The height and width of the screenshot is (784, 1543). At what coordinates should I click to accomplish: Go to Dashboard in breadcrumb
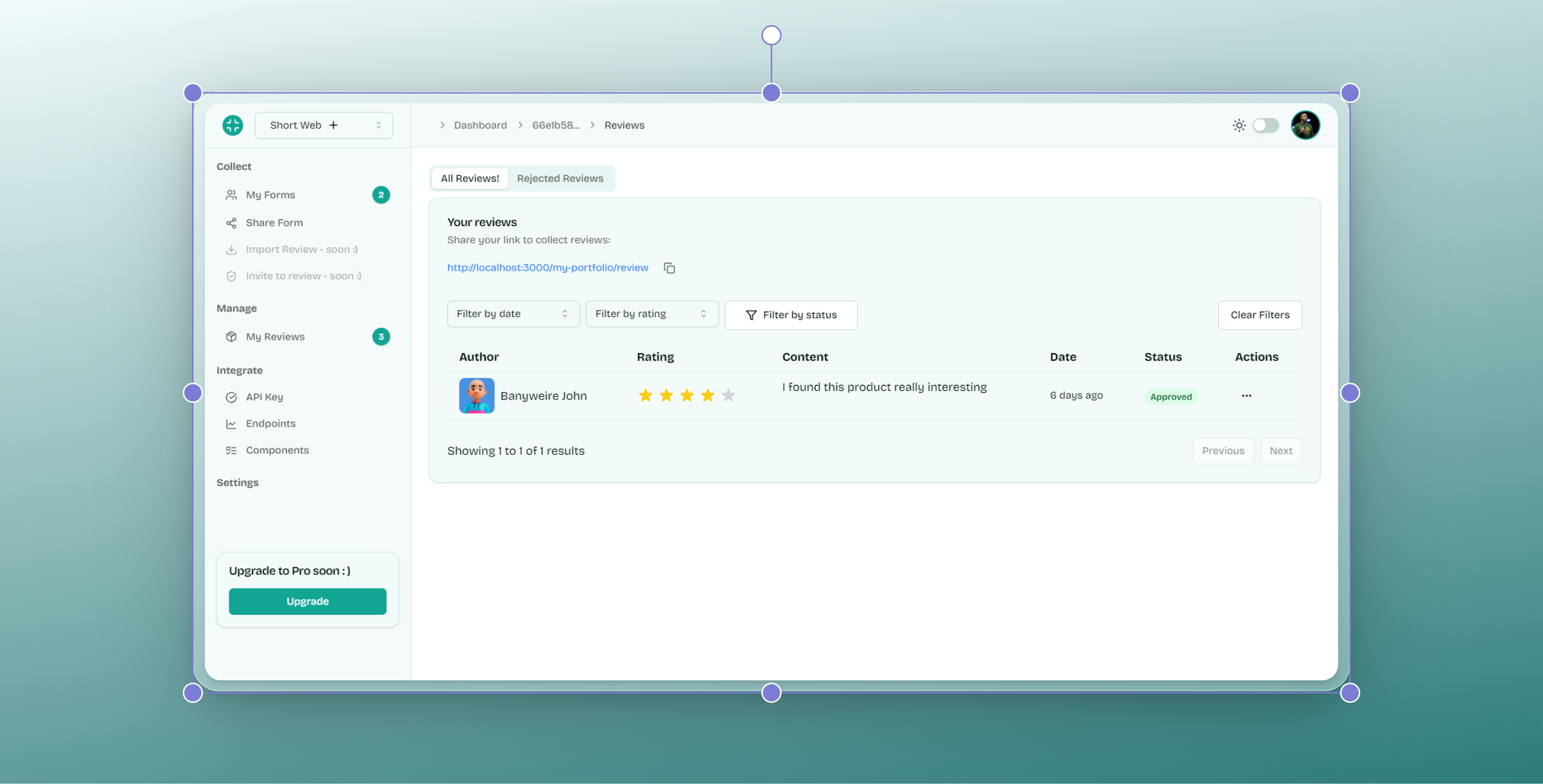[x=480, y=125]
